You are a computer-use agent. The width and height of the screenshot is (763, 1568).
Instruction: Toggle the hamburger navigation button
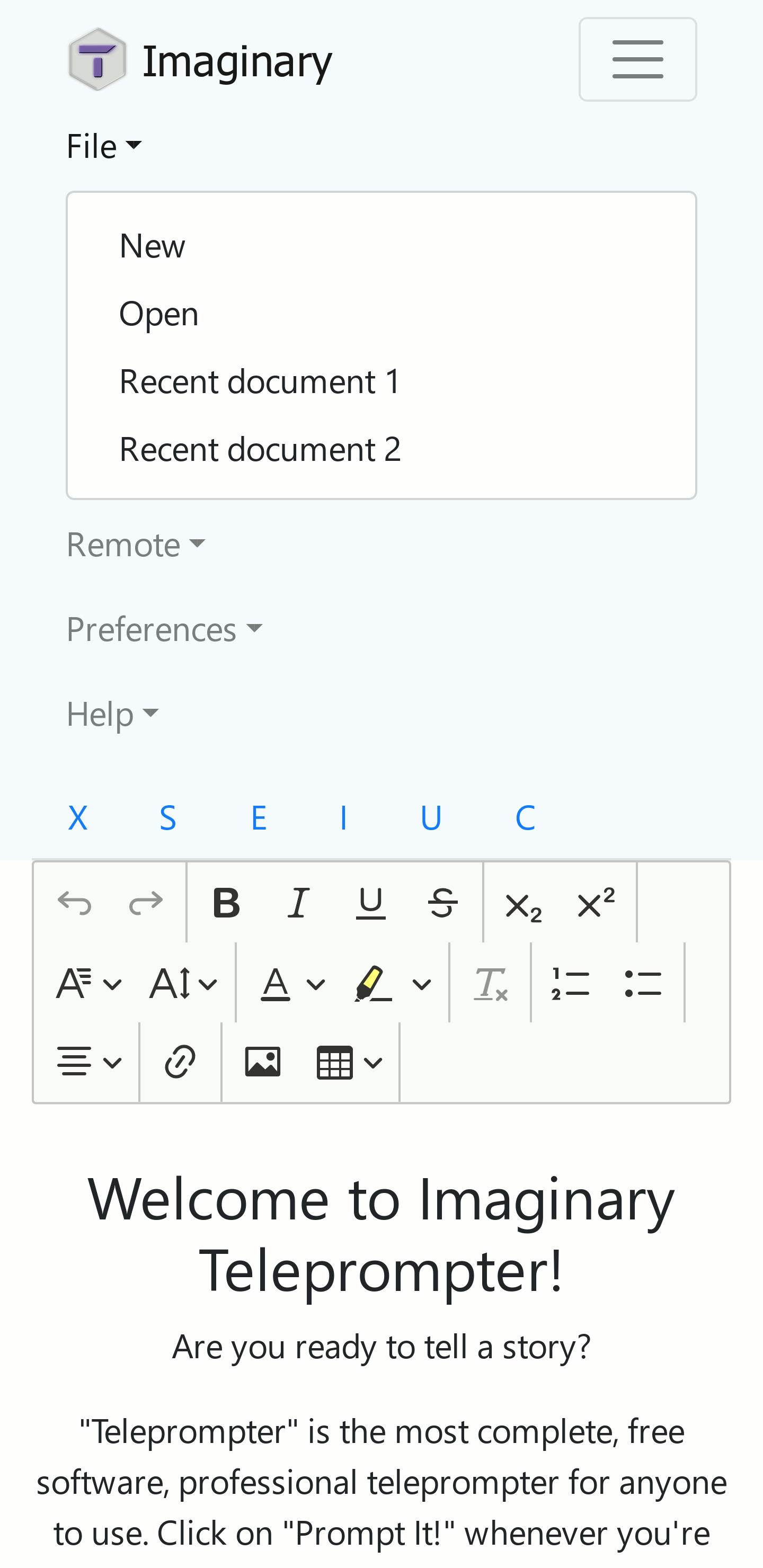click(x=637, y=59)
